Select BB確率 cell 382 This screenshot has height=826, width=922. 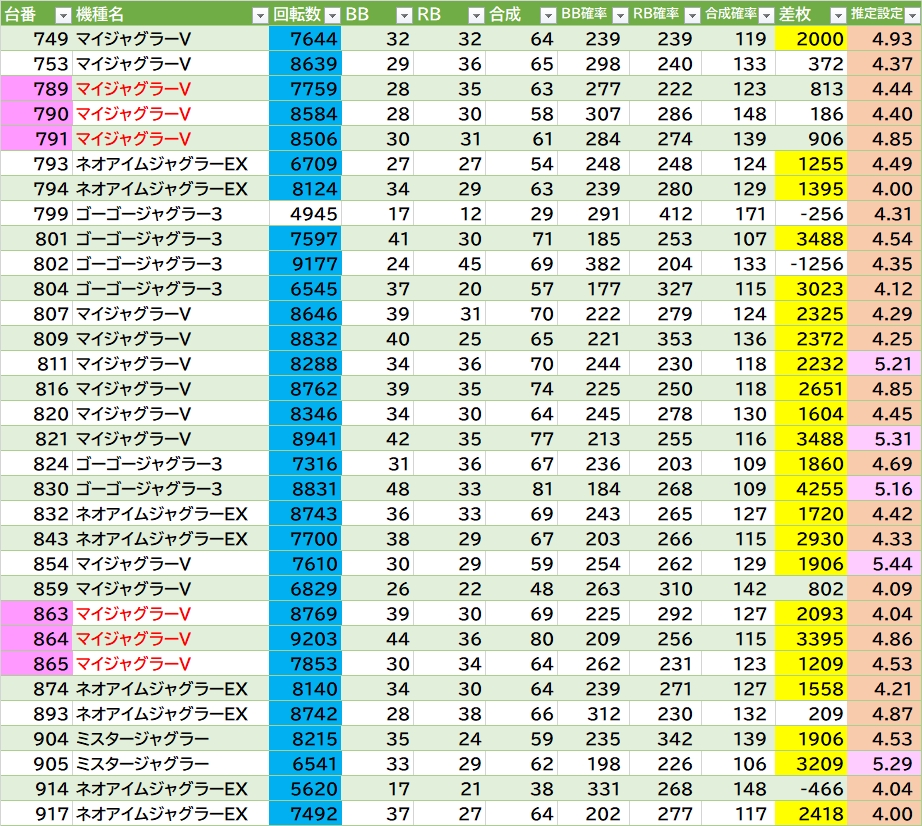click(x=593, y=263)
